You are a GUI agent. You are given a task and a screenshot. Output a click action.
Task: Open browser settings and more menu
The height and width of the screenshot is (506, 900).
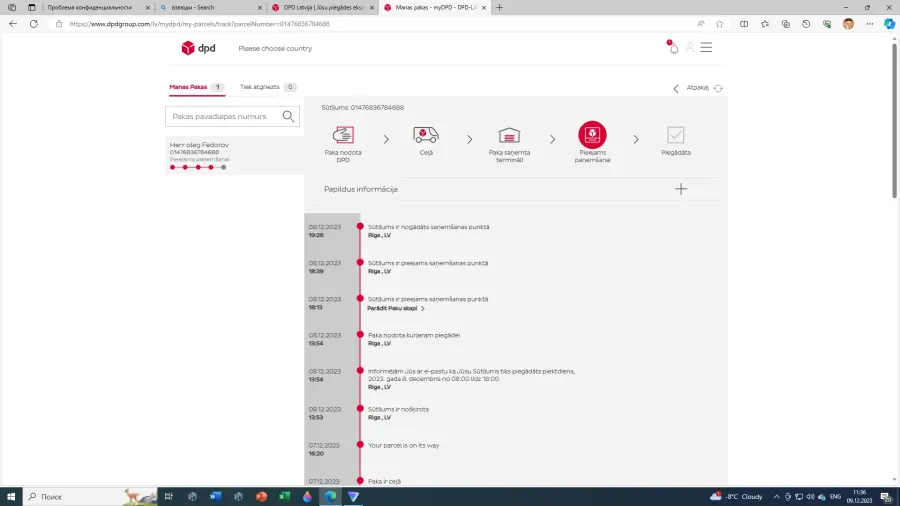tap(870, 24)
